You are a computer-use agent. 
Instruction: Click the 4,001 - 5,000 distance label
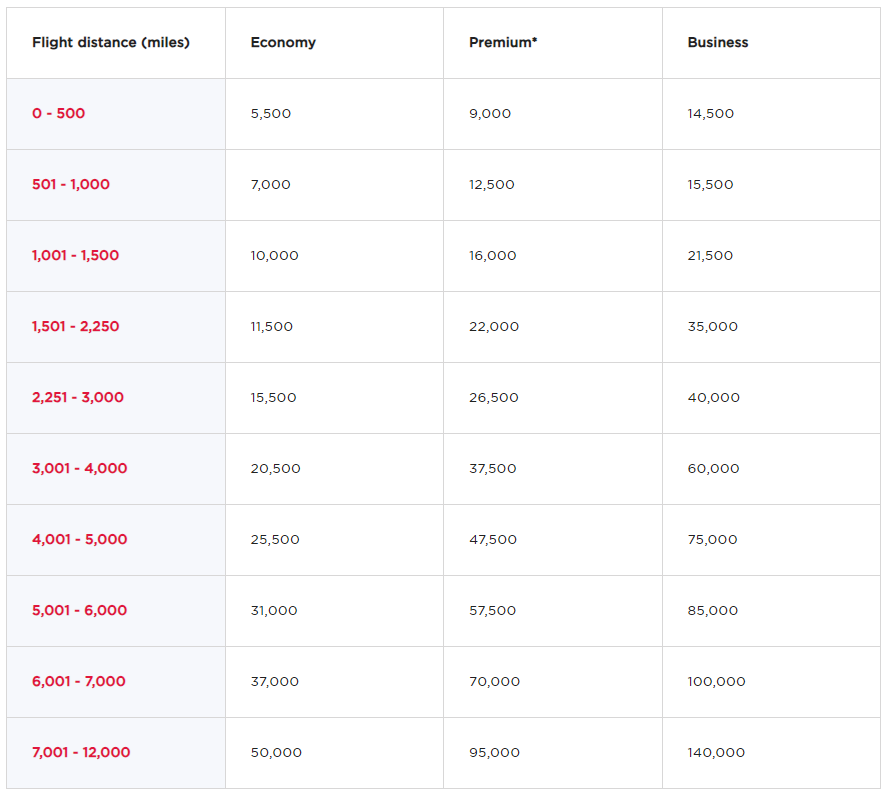(79, 540)
